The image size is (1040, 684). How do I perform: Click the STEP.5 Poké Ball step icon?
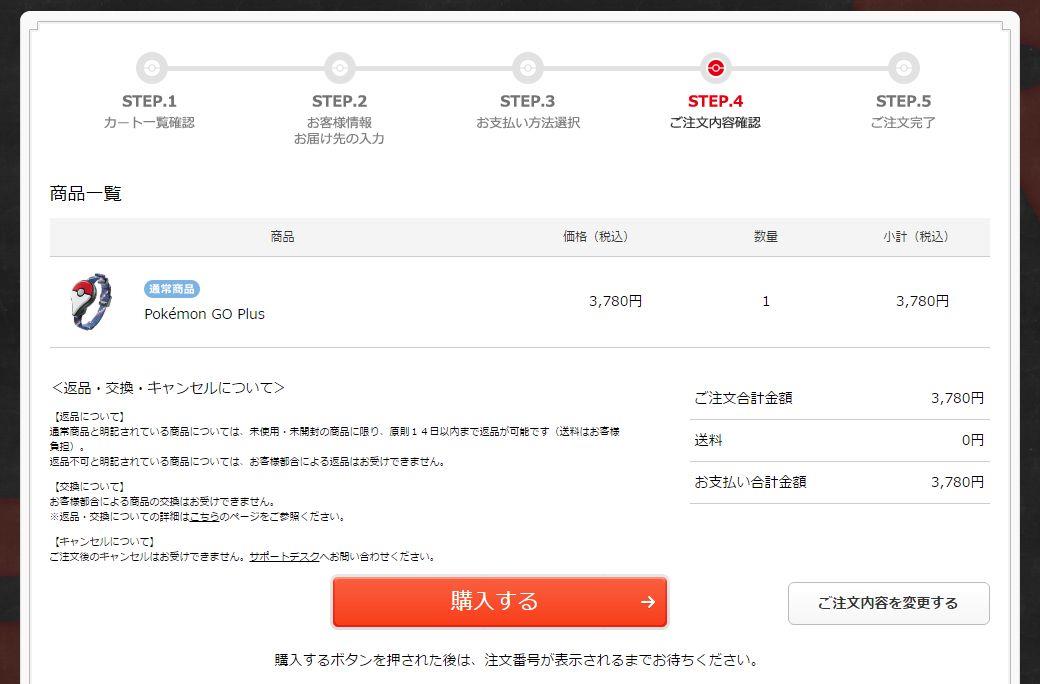coord(903,68)
